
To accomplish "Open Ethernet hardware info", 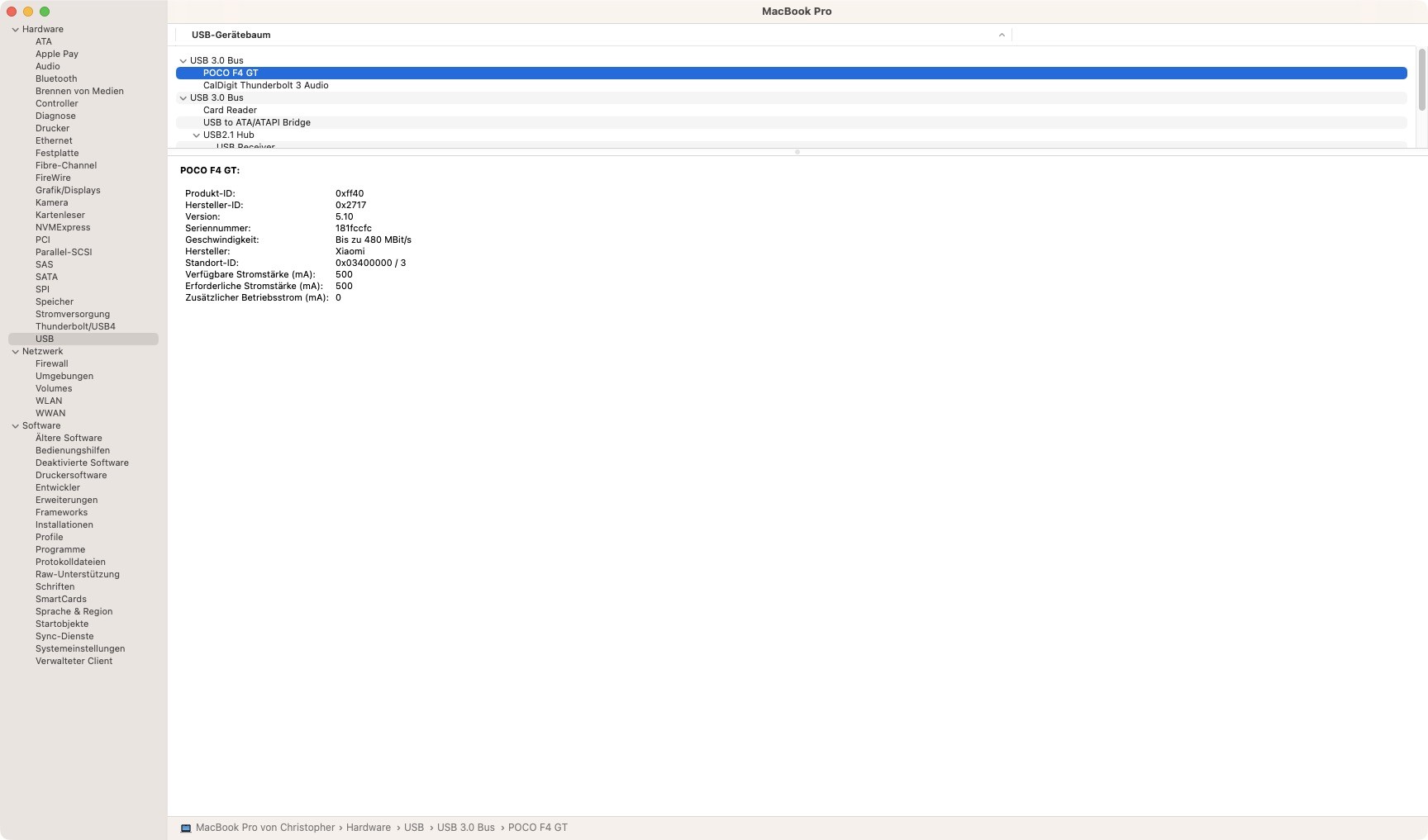I will (54, 140).
